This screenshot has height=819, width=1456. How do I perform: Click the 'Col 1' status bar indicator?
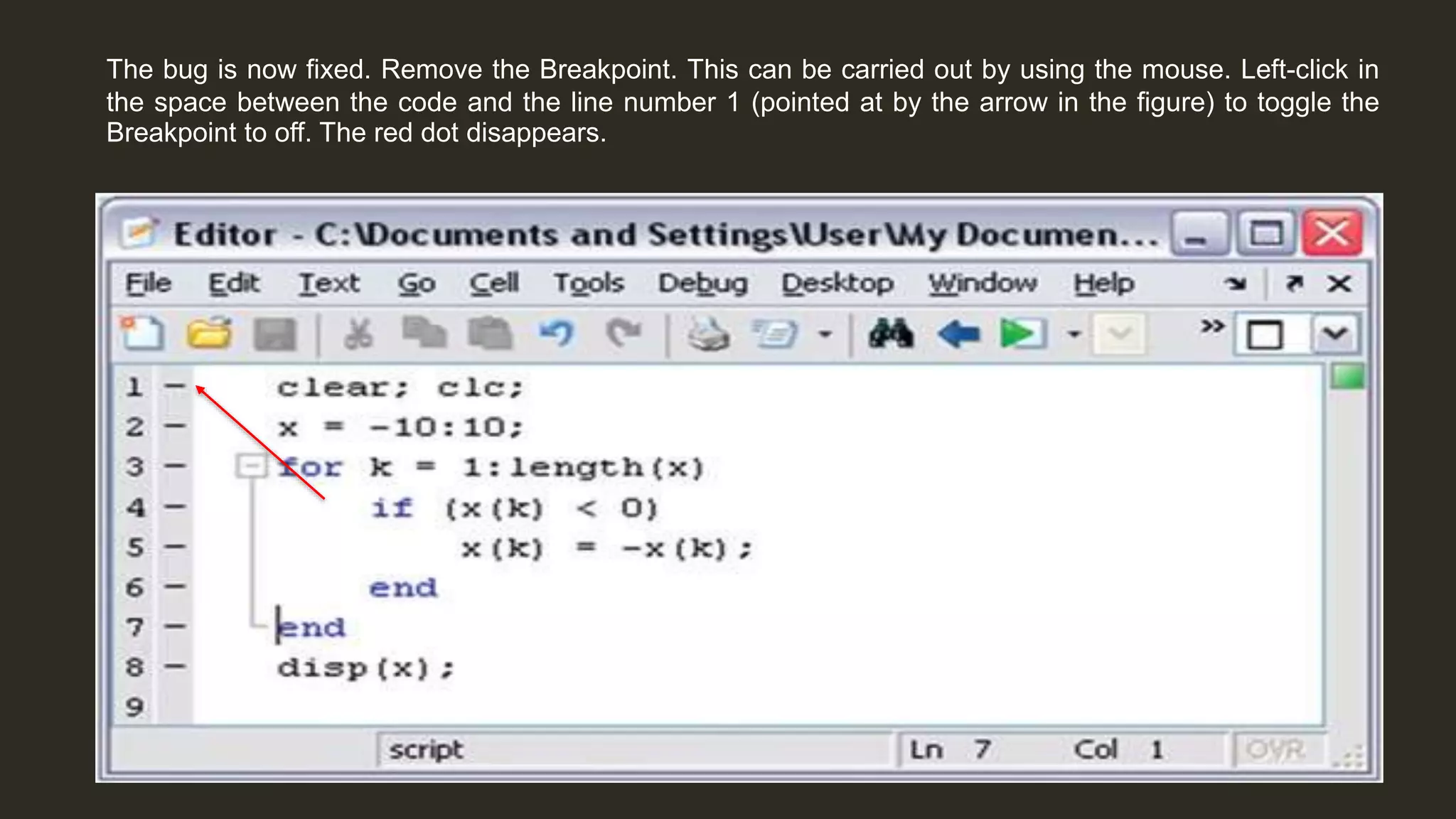pyautogui.click(x=1119, y=749)
